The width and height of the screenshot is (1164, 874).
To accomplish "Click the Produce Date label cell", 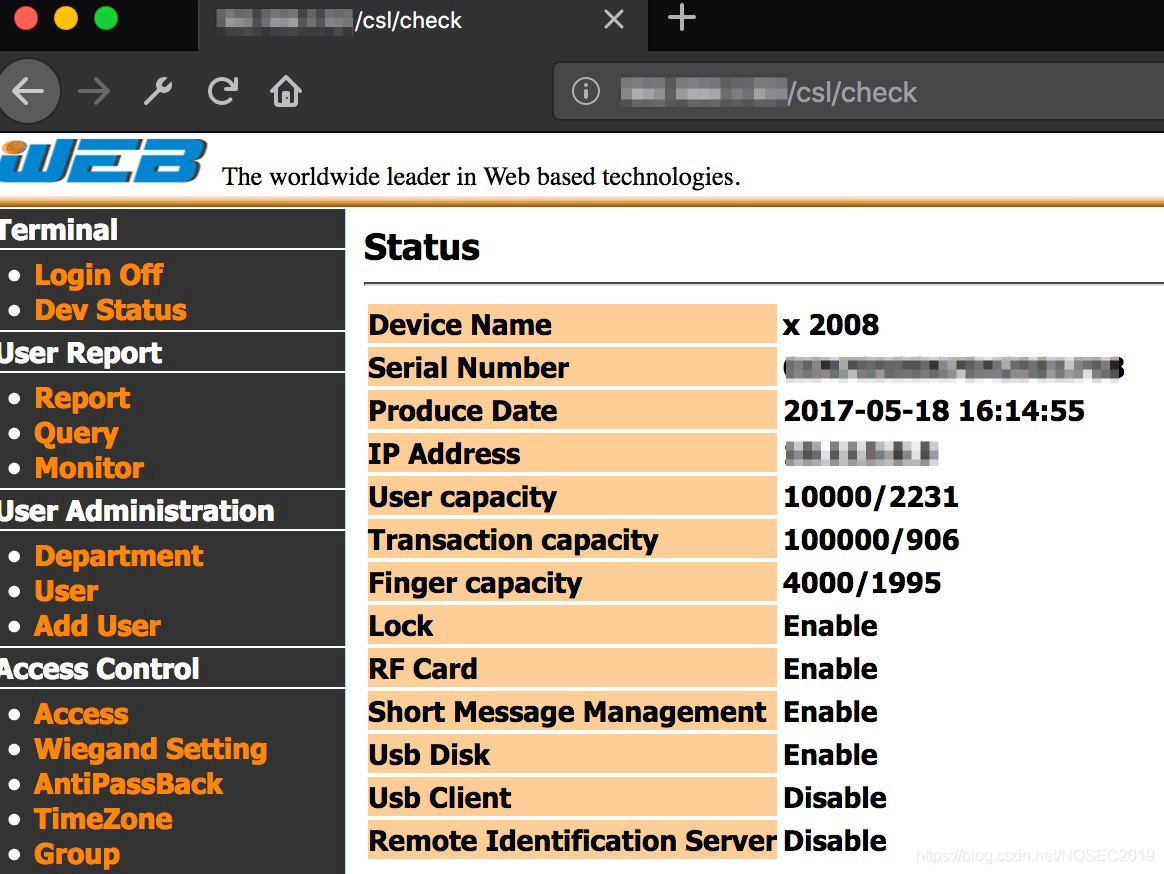I will pos(572,411).
